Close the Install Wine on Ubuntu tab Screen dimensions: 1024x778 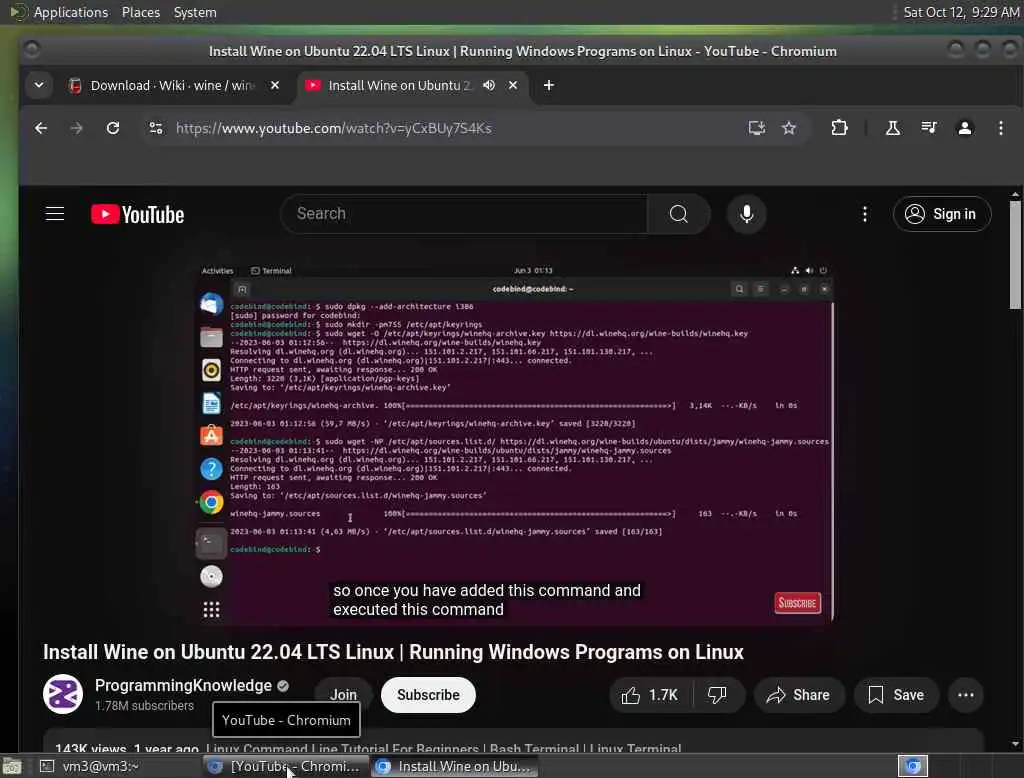(x=513, y=86)
